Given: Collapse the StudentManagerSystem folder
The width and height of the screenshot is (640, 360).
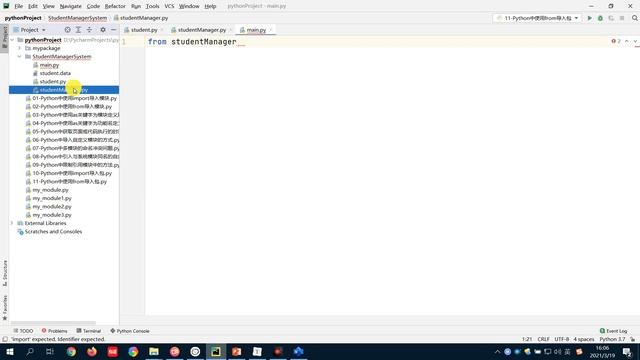Looking at the screenshot, I should pyautogui.click(x=20, y=57).
